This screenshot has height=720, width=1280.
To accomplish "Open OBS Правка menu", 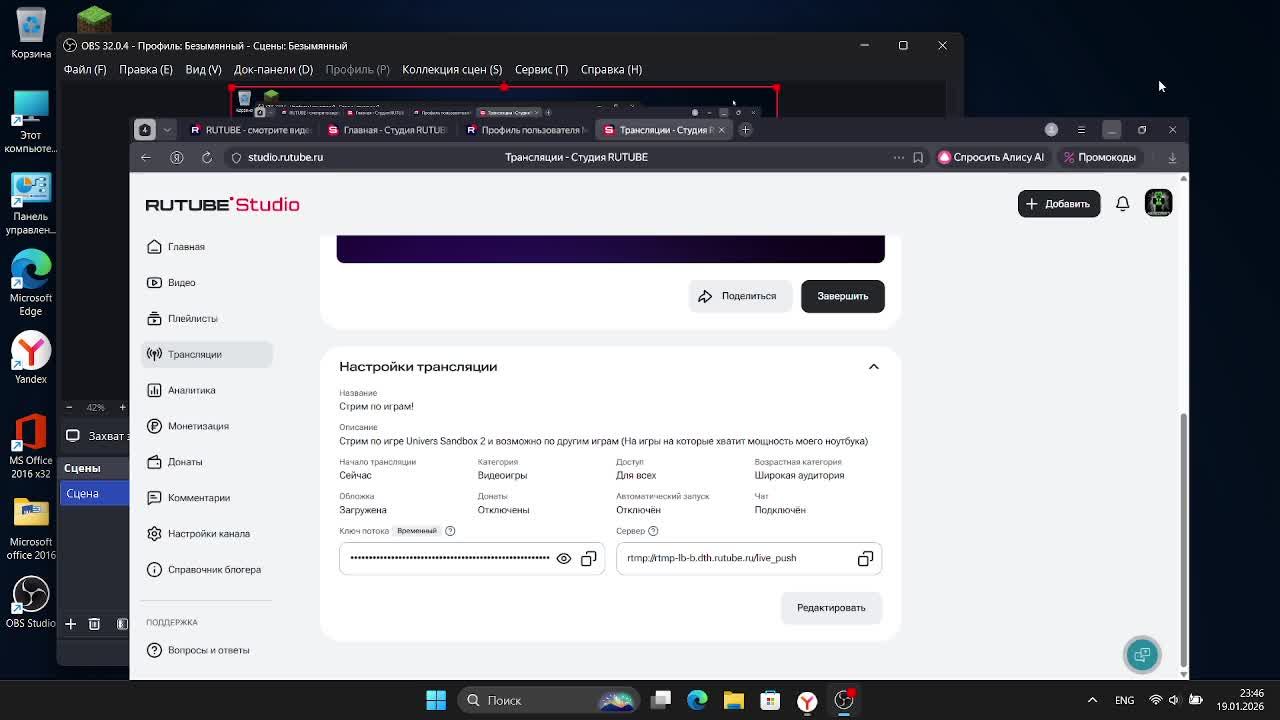I will (146, 70).
